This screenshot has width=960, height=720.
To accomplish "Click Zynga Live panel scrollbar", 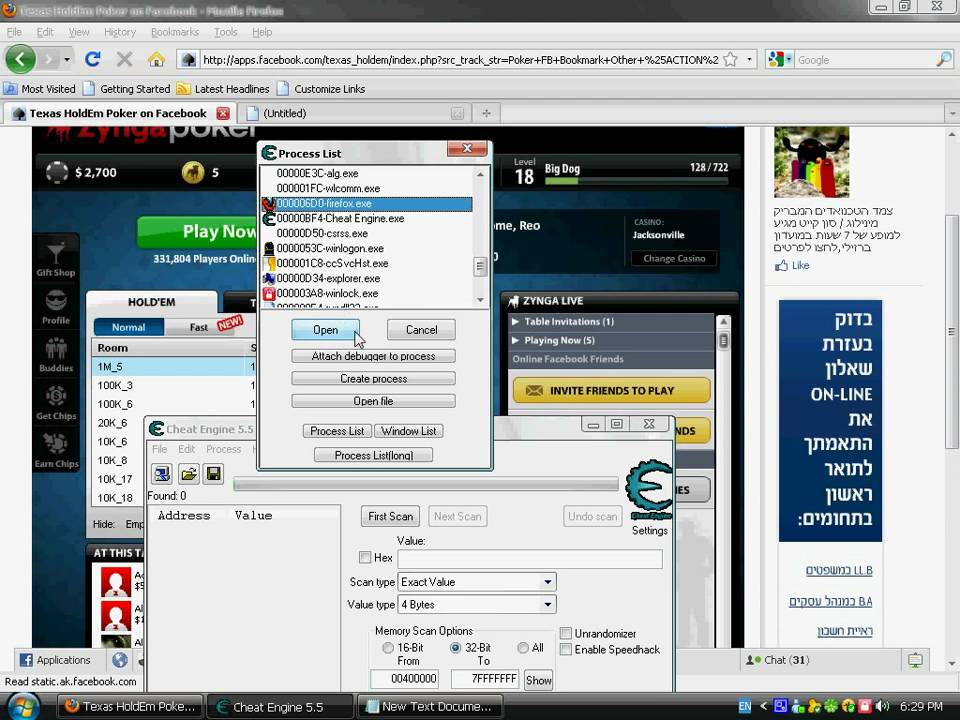I will (x=724, y=340).
